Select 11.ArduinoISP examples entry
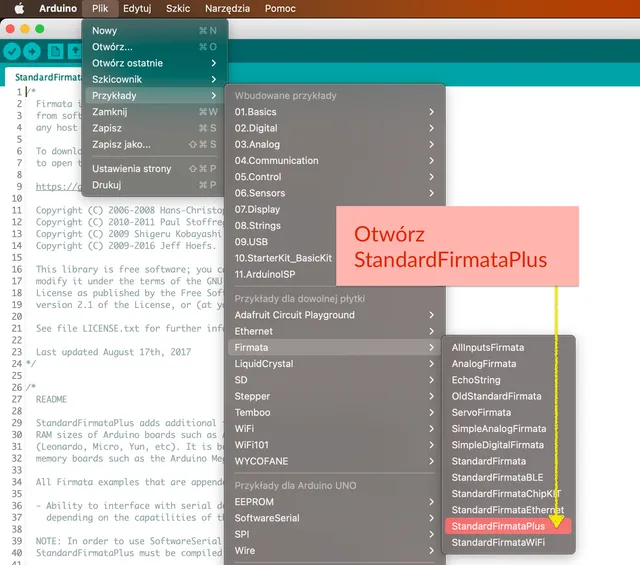 point(282,274)
